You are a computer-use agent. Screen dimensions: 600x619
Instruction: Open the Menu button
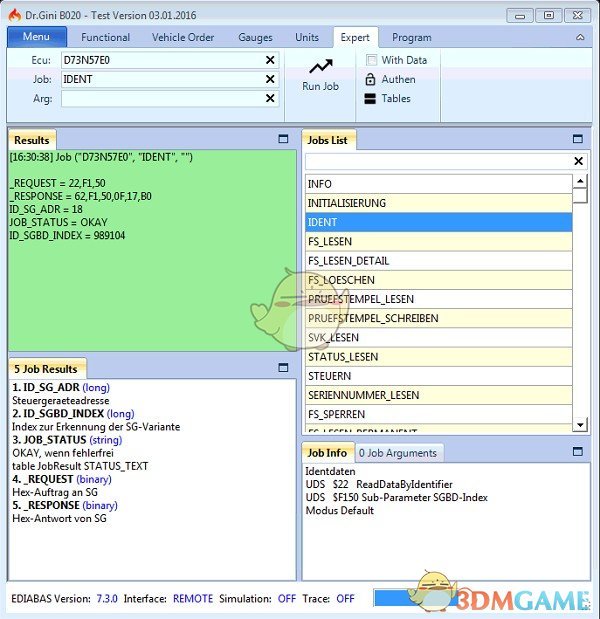37,37
